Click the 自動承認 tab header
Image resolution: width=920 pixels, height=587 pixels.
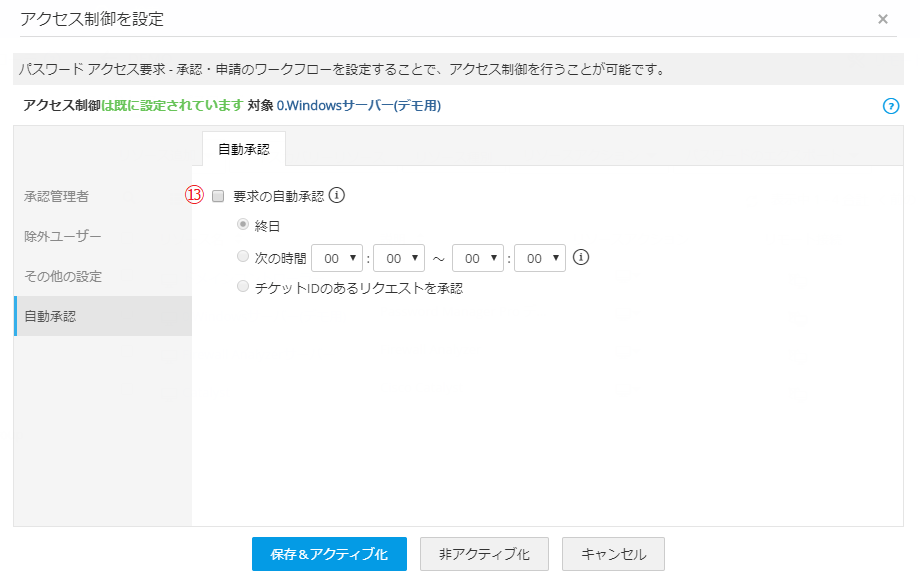244,148
